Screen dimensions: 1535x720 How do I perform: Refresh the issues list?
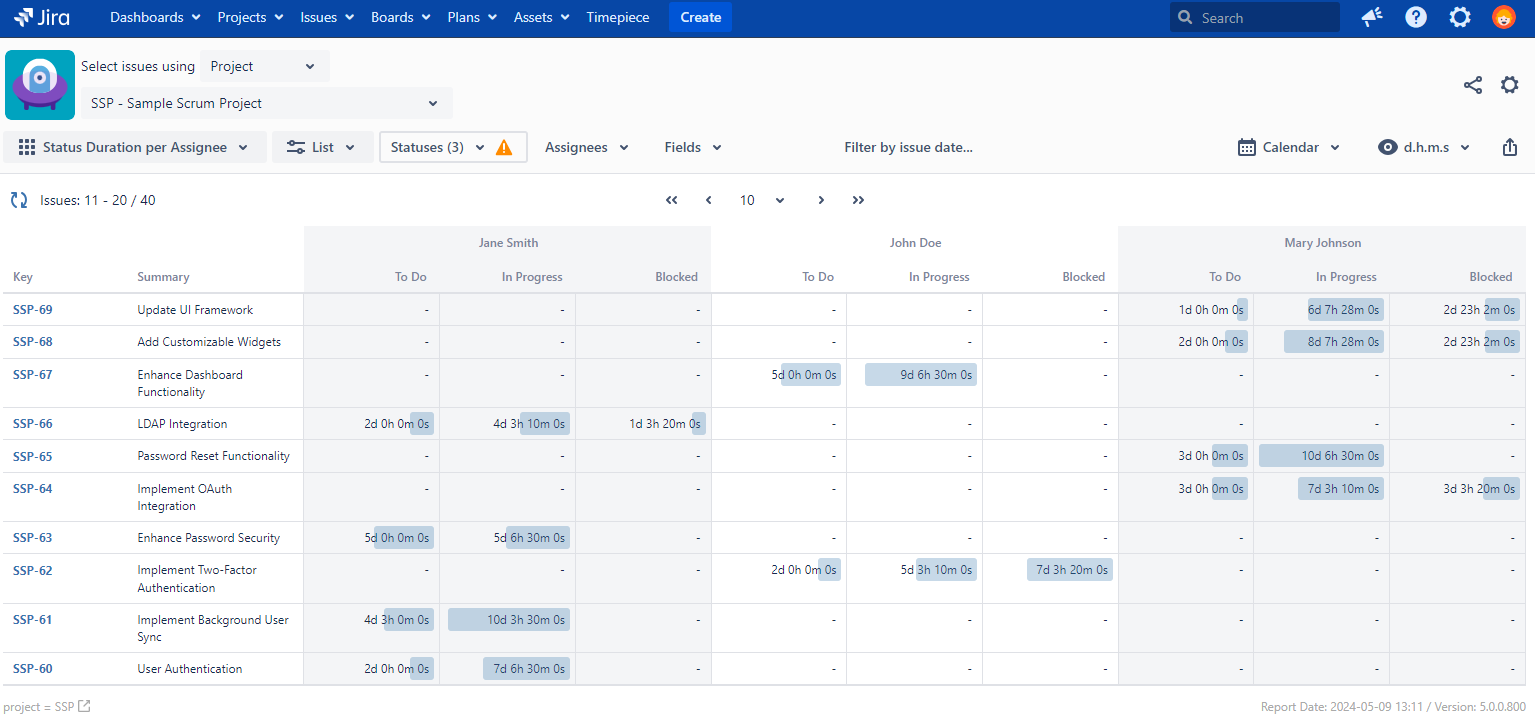(18, 200)
